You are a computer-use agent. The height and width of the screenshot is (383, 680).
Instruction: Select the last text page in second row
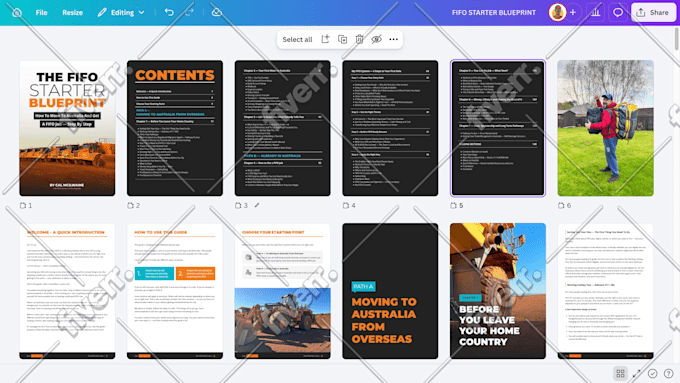tap(605, 291)
